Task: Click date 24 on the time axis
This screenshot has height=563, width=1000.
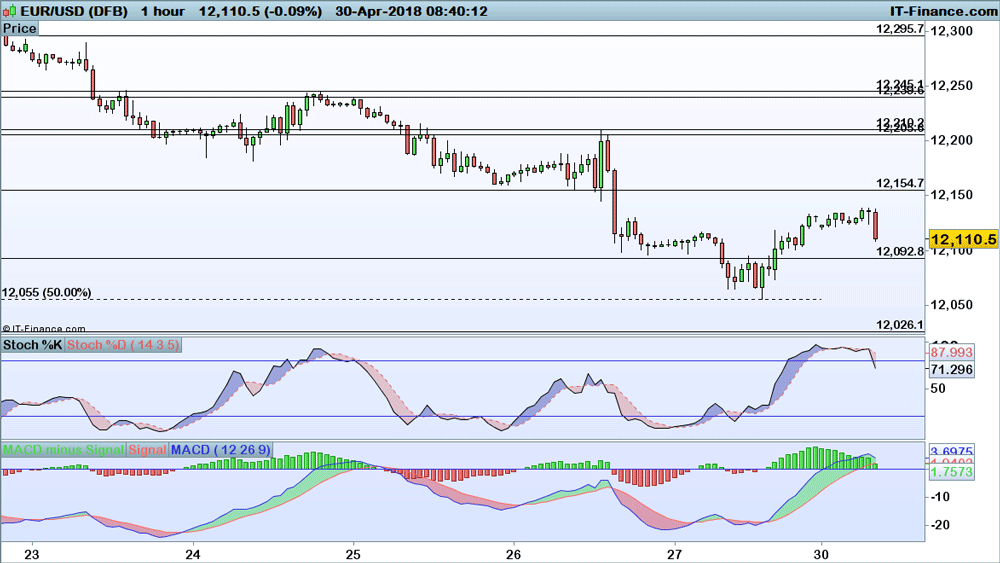Action: pos(193,553)
